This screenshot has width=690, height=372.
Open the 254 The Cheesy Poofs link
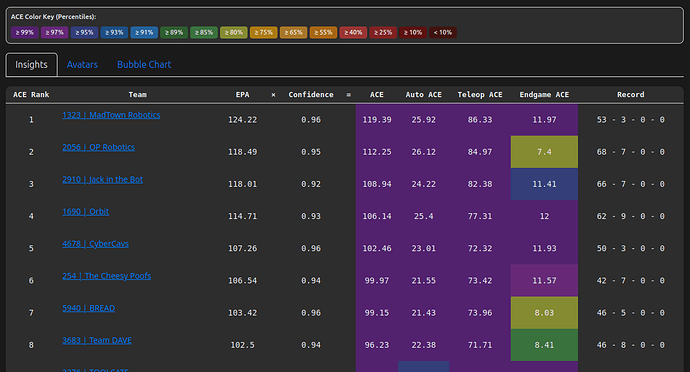106,276
